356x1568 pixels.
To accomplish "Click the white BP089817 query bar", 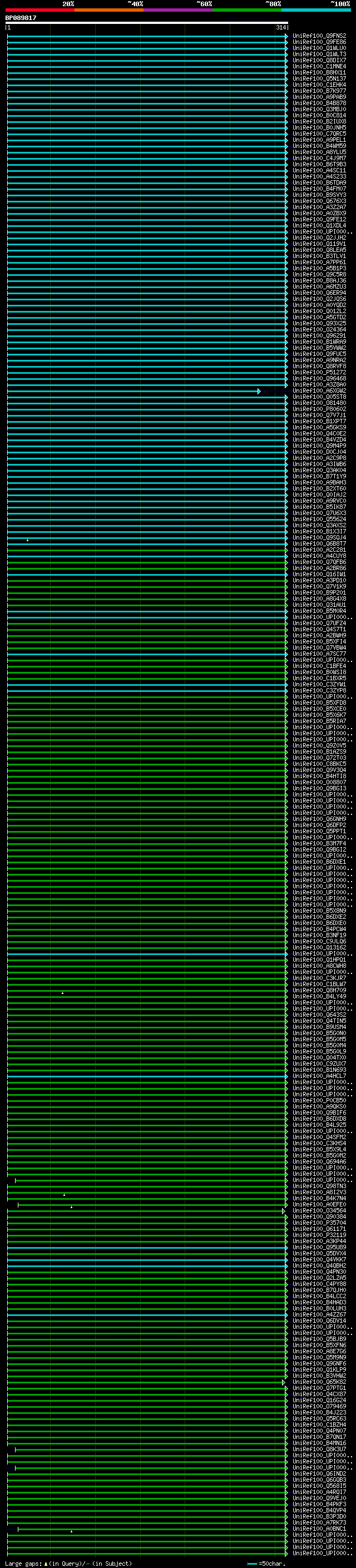I will (x=147, y=22).
